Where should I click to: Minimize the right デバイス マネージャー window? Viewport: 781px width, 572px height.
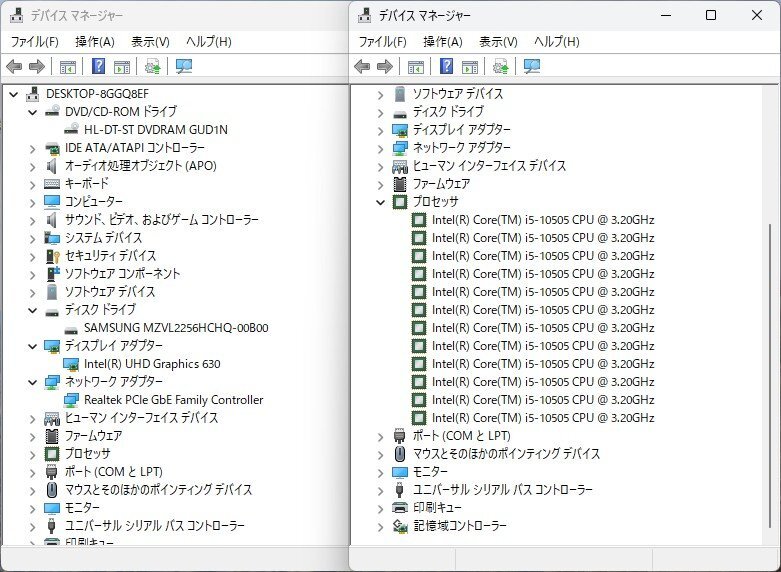[x=666, y=15]
